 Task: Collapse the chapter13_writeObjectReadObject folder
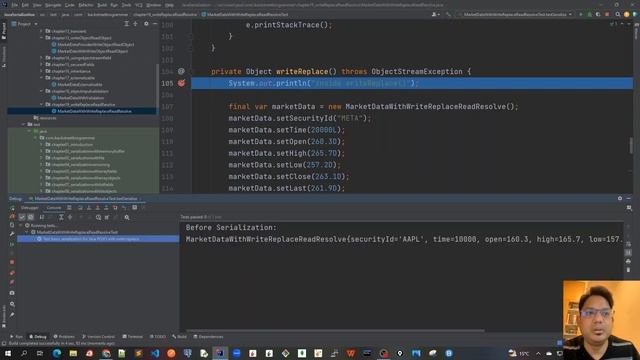click(42, 38)
